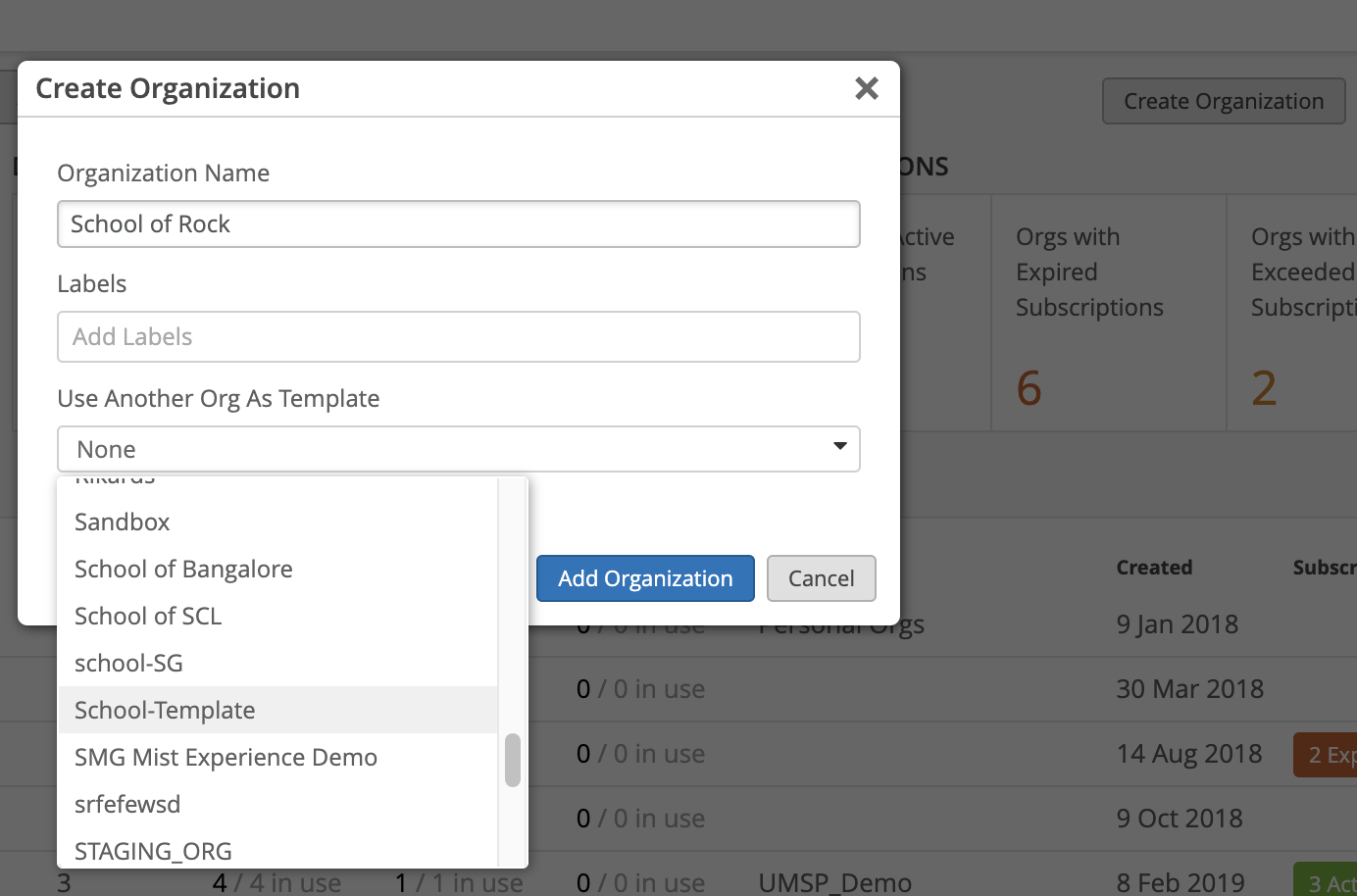1357x896 pixels.
Task: Choose School of Bangalore as template
Action: coord(183,569)
